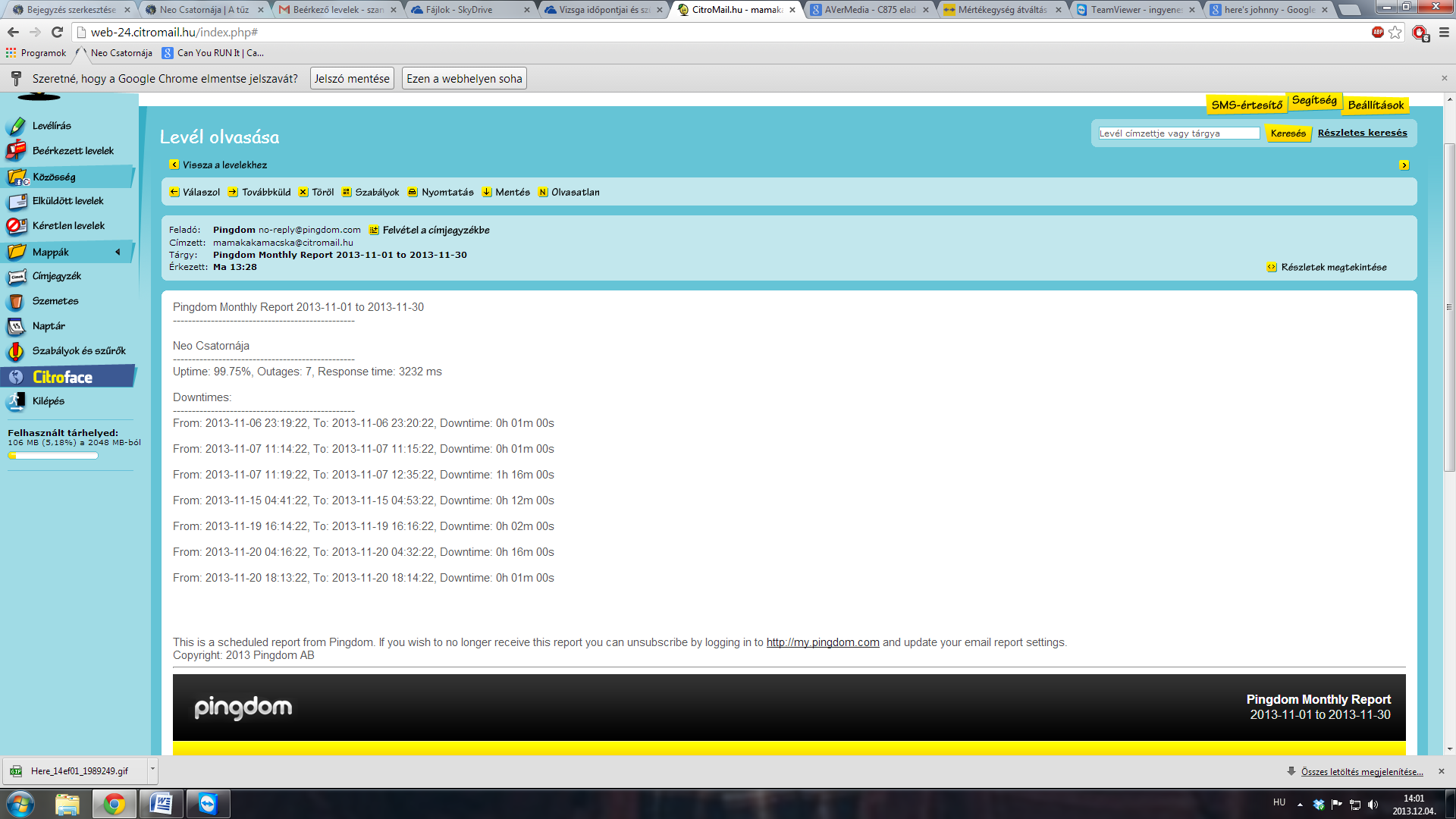This screenshot has width=1456, height=819.
Task: Open Chrome menu hamburger icon
Action: pyautogui.click(x=1444, y=33)
